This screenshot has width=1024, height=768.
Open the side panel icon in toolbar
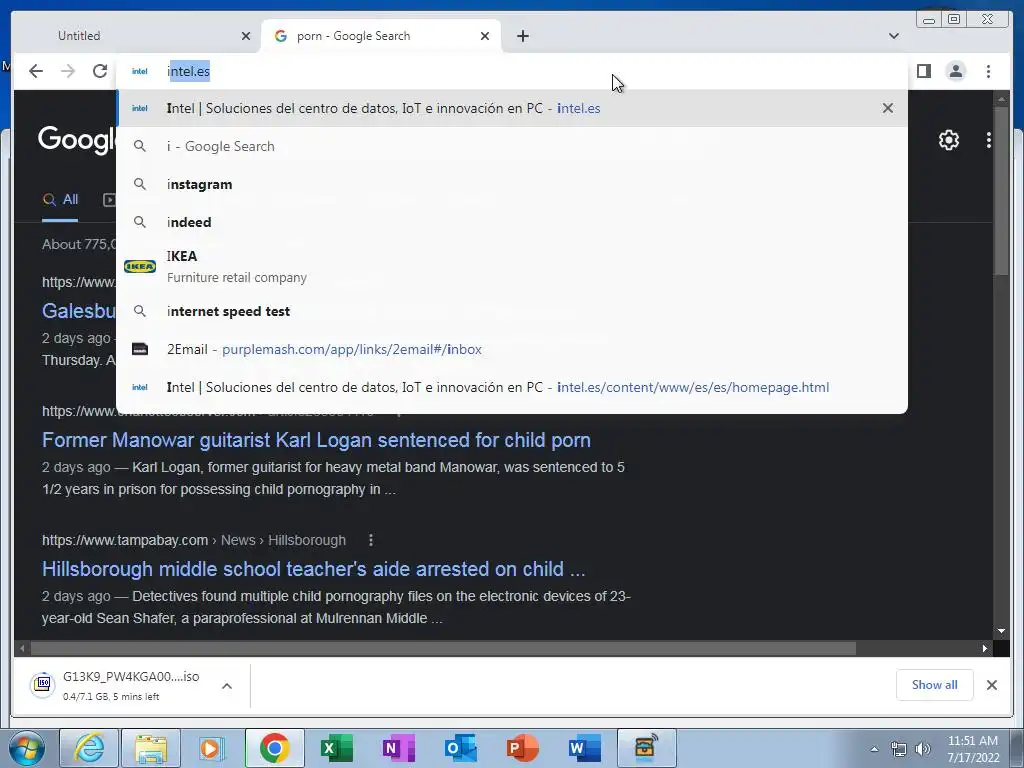click(923, 71)
